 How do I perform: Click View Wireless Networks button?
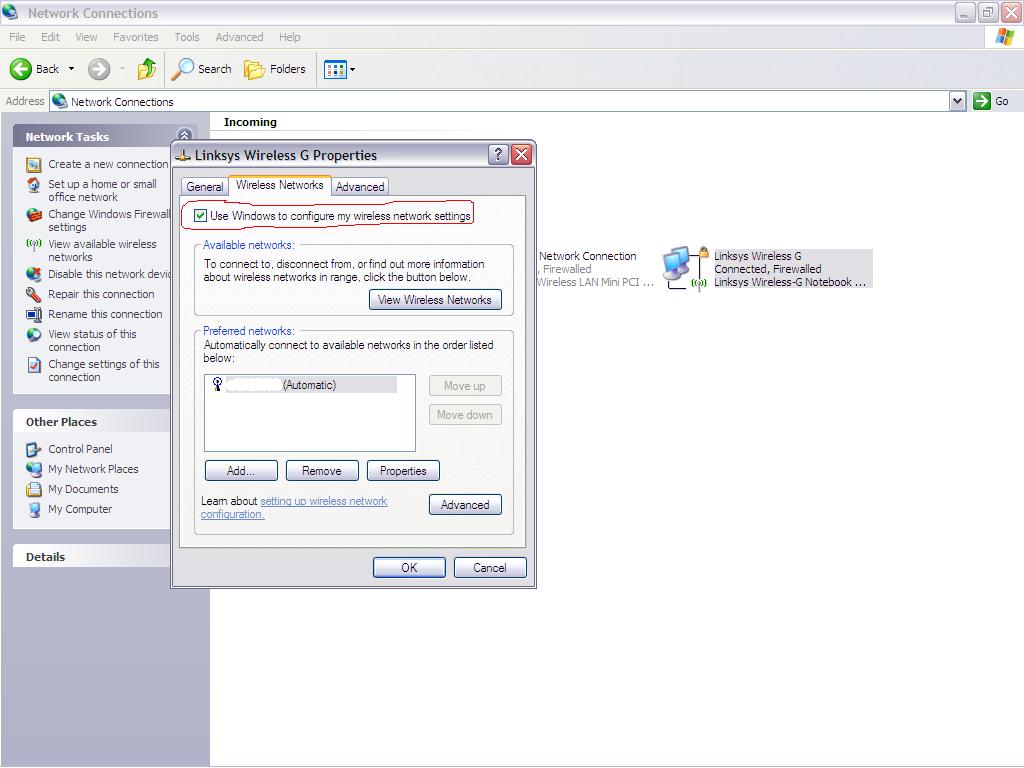pos(435,300)
